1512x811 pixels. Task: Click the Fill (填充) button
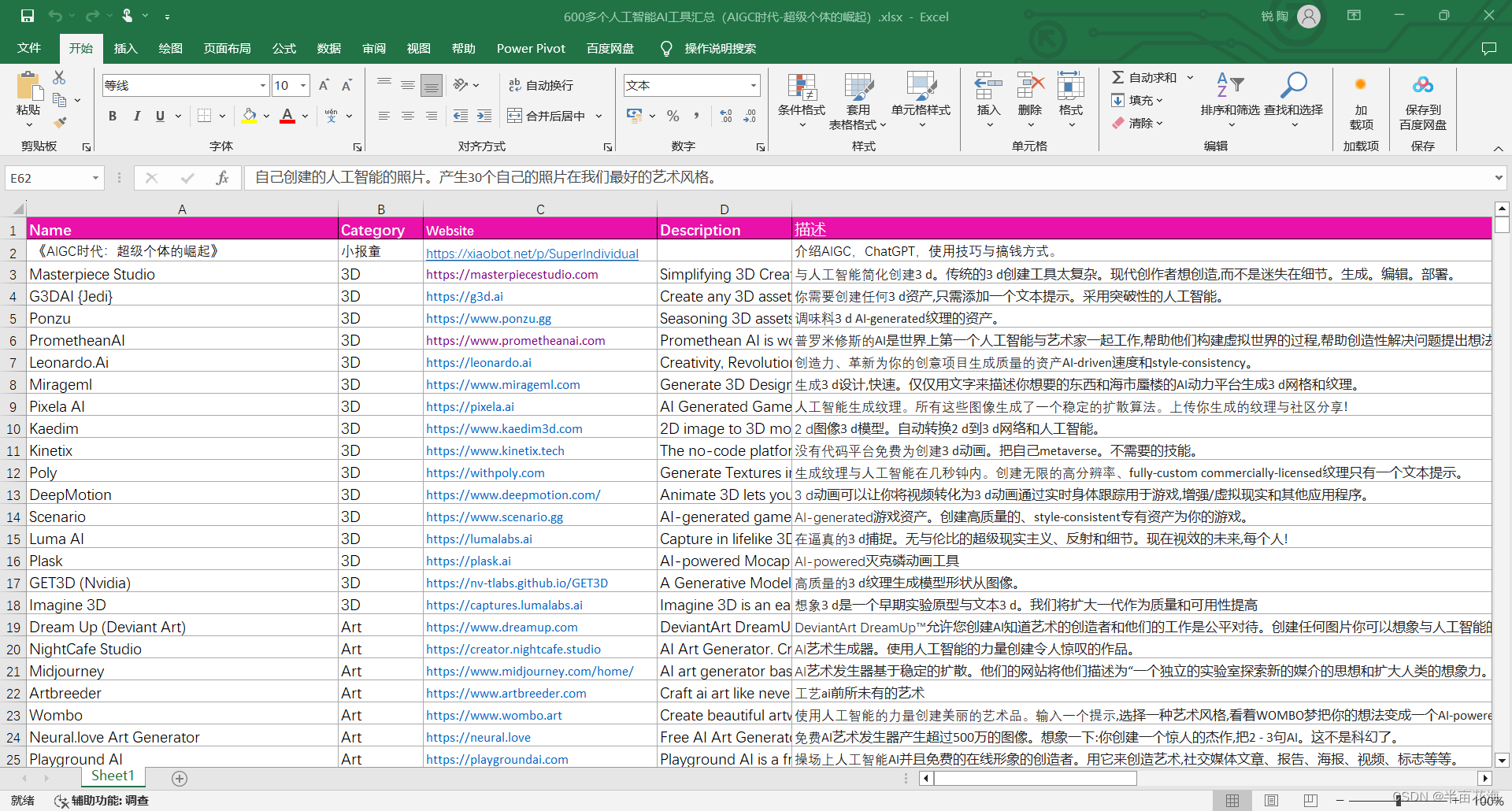(x=1137, y=100)
